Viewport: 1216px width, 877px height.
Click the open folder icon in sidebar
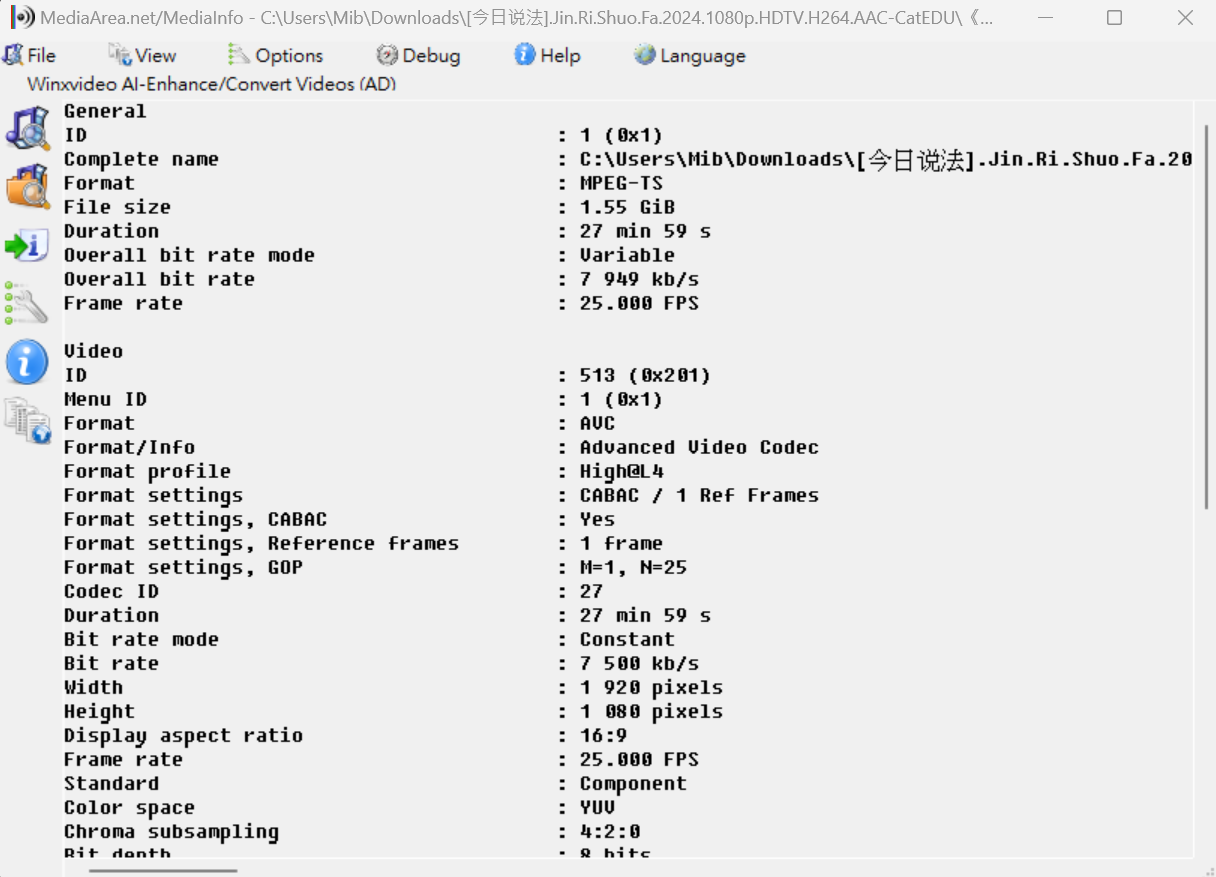27,186
